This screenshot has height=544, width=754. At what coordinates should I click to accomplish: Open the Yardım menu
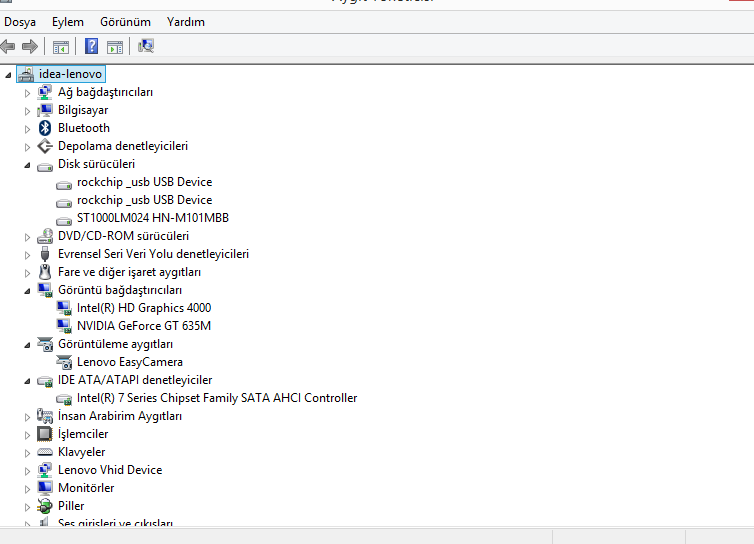(186, 22)
